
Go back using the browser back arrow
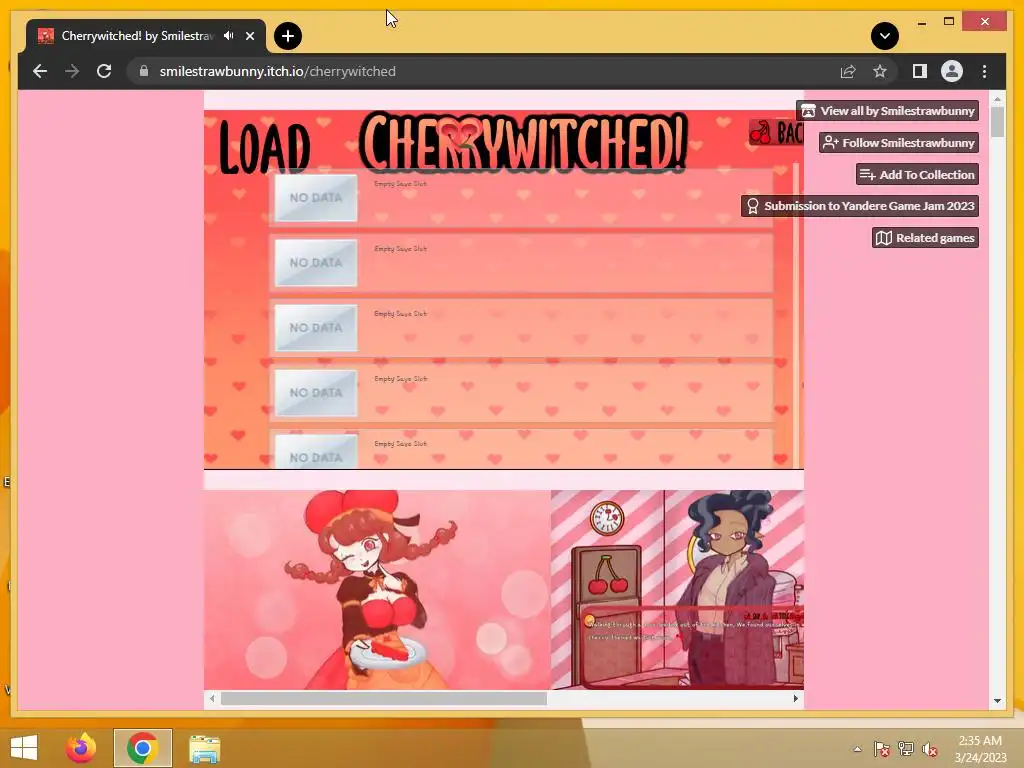click(x=40, y=71)
